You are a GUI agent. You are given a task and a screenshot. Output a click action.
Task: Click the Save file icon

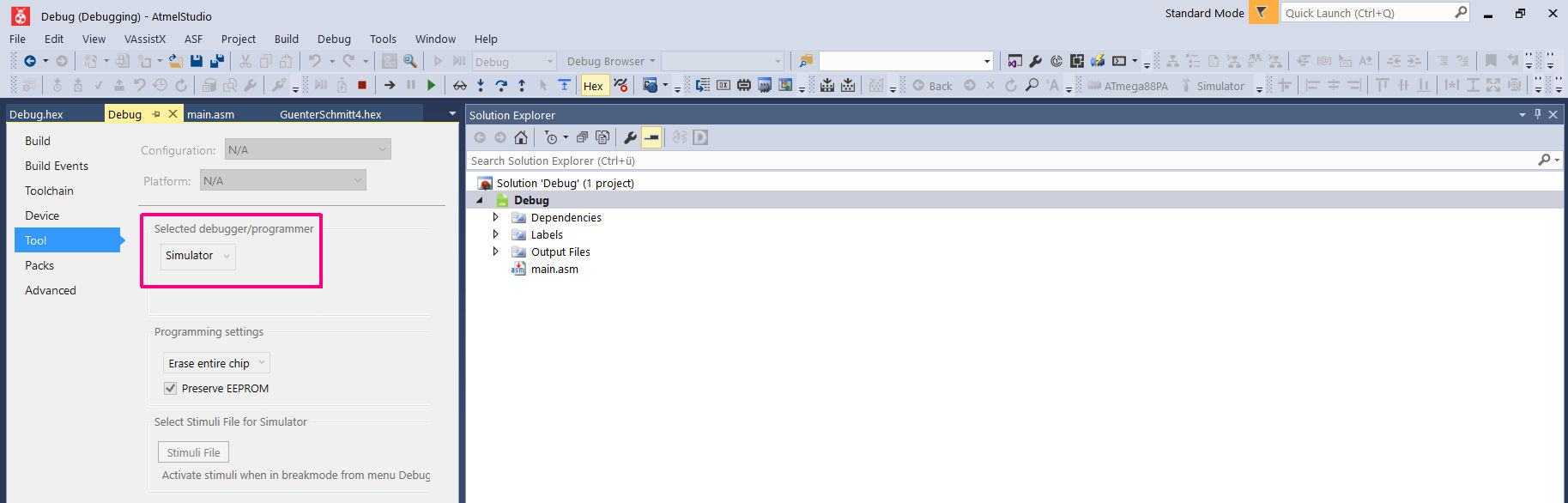(x=197, y=61)
